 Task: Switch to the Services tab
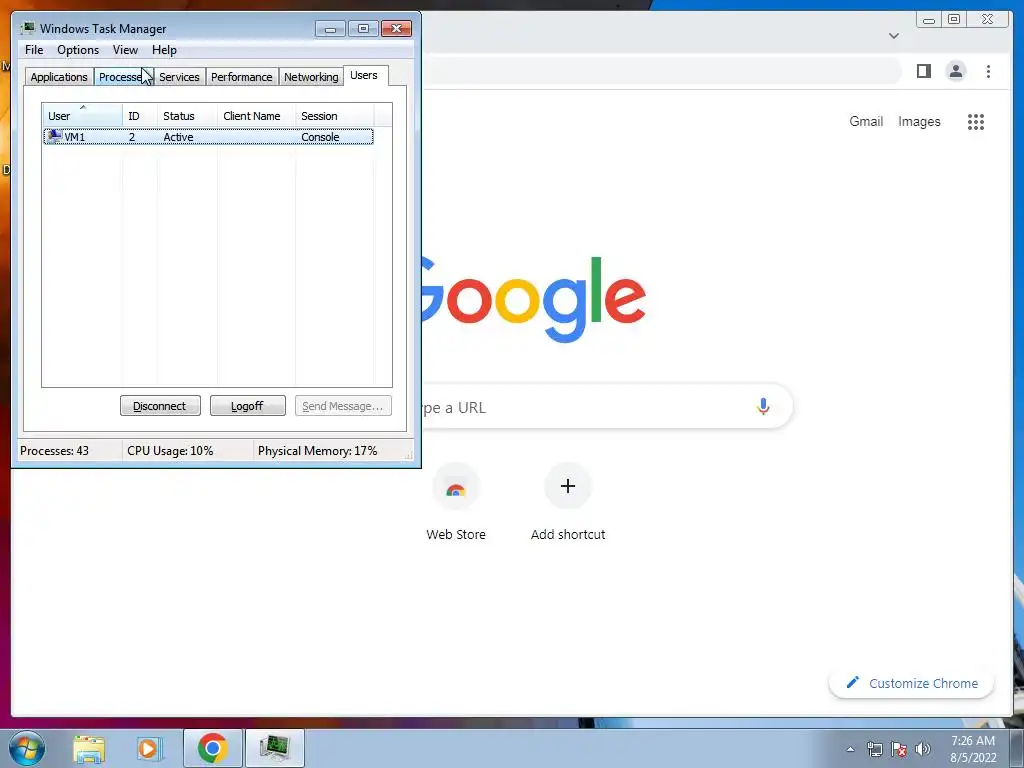point(179,77)
